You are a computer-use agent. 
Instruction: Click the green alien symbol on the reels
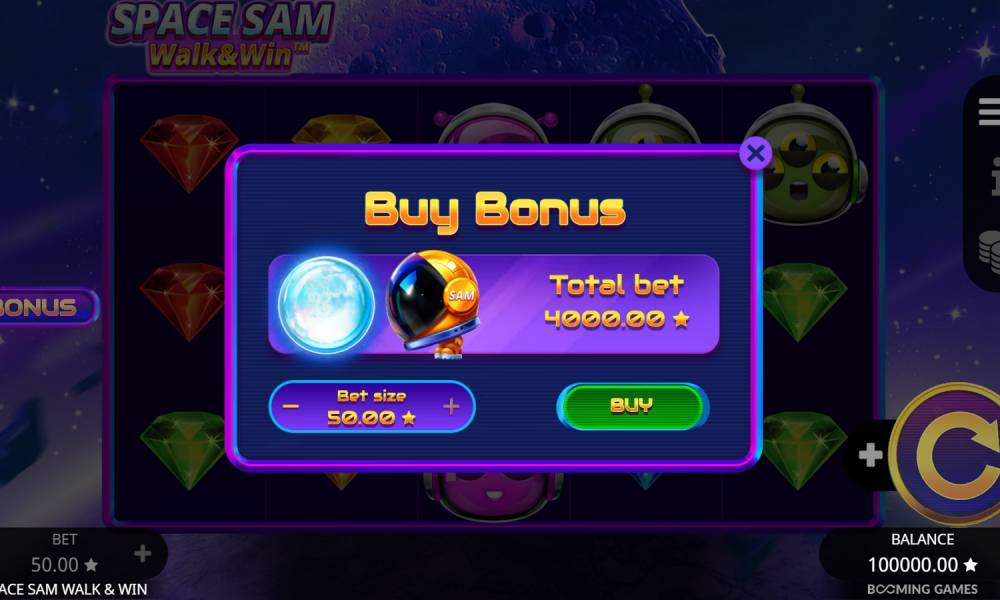(x=806, y=157)
